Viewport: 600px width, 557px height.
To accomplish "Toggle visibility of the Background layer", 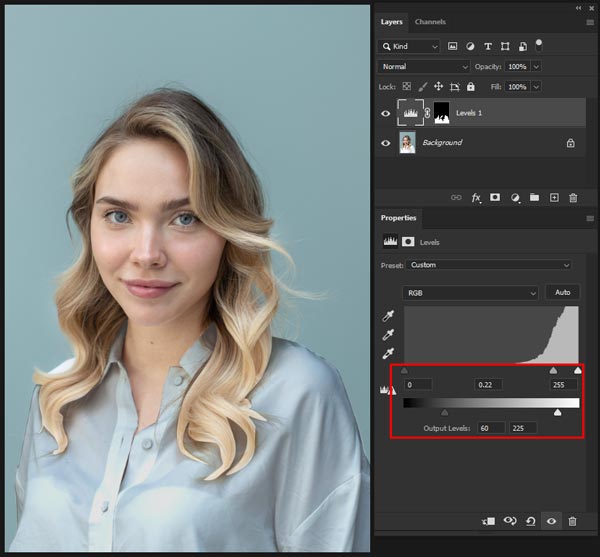I will point(386,143).
